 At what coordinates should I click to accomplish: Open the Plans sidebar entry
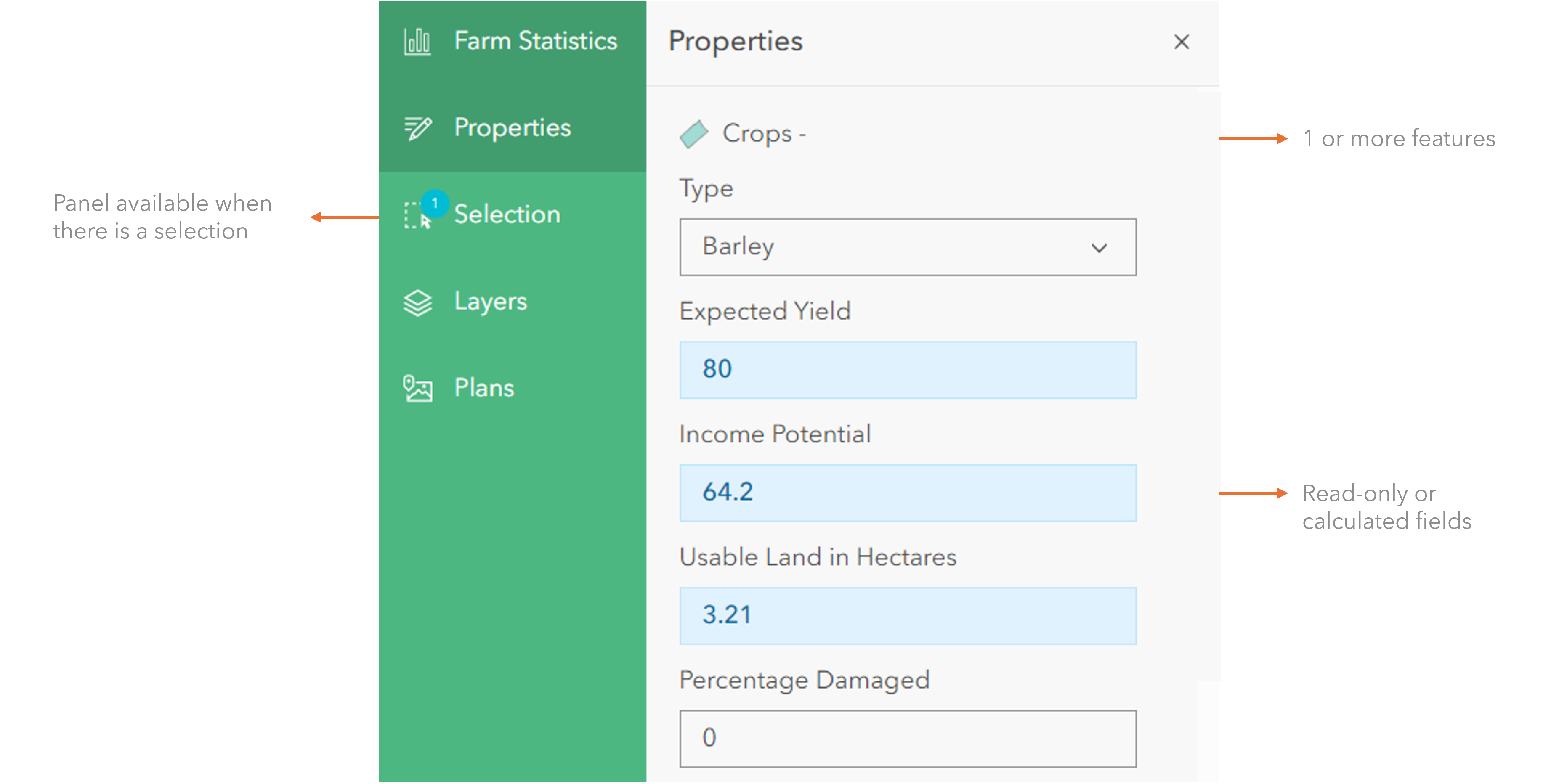click(484, 388)
